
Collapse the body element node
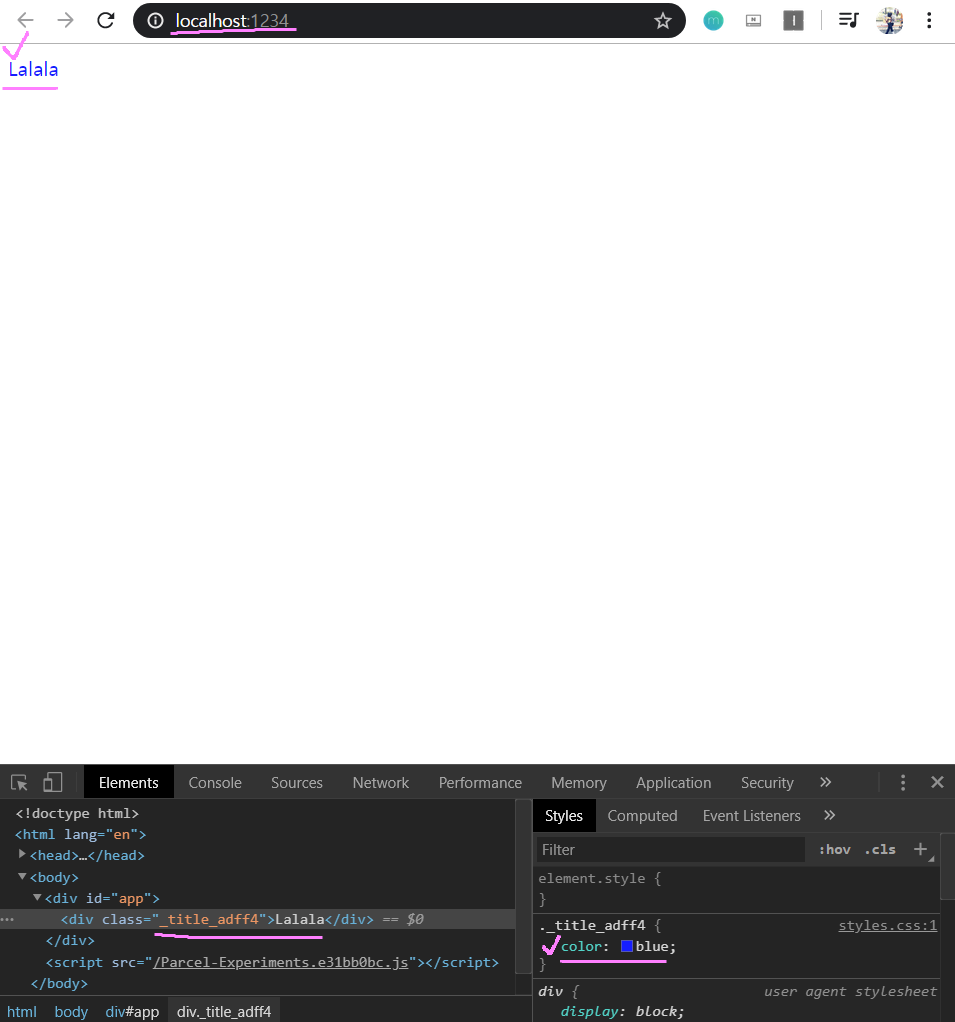tap(22, 877)
